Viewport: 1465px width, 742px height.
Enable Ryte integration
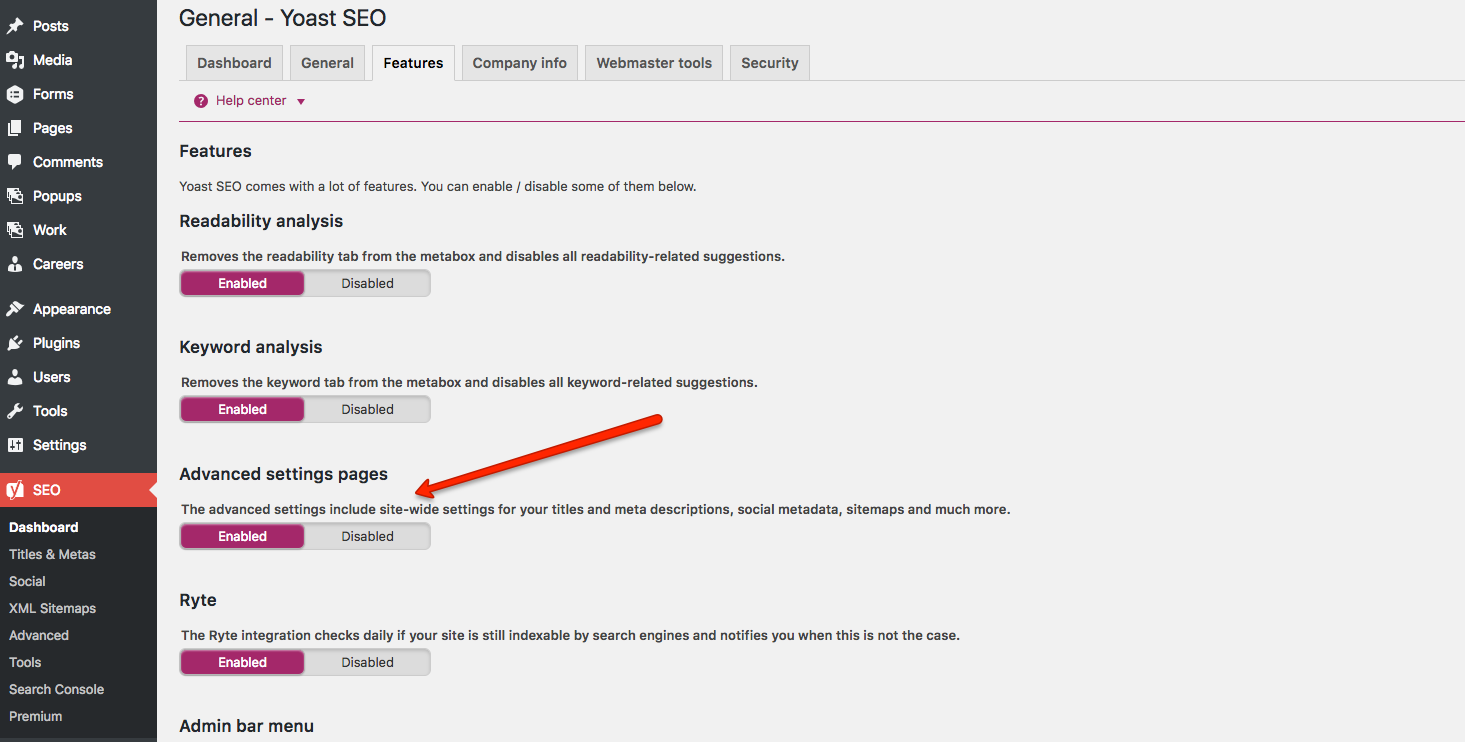(242, 662)
